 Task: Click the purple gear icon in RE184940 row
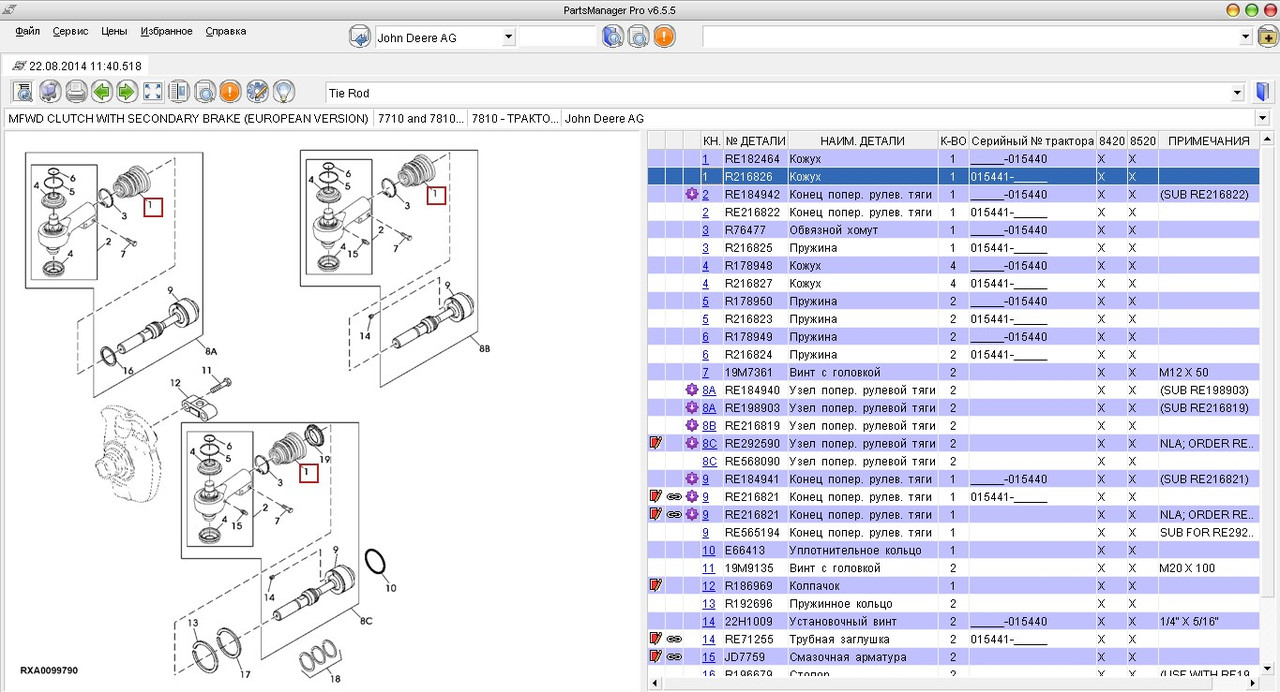coord(691,390)
